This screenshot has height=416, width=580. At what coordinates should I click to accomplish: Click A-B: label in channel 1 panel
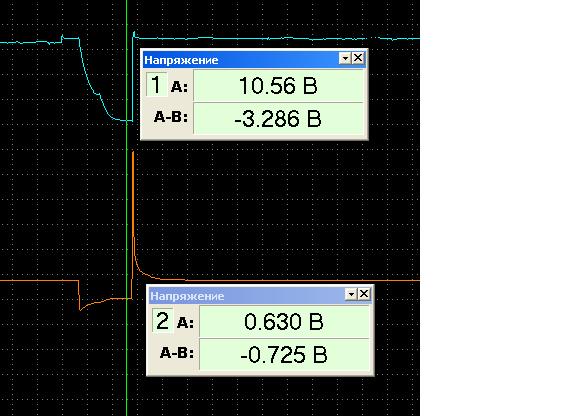tap(171, 117)
